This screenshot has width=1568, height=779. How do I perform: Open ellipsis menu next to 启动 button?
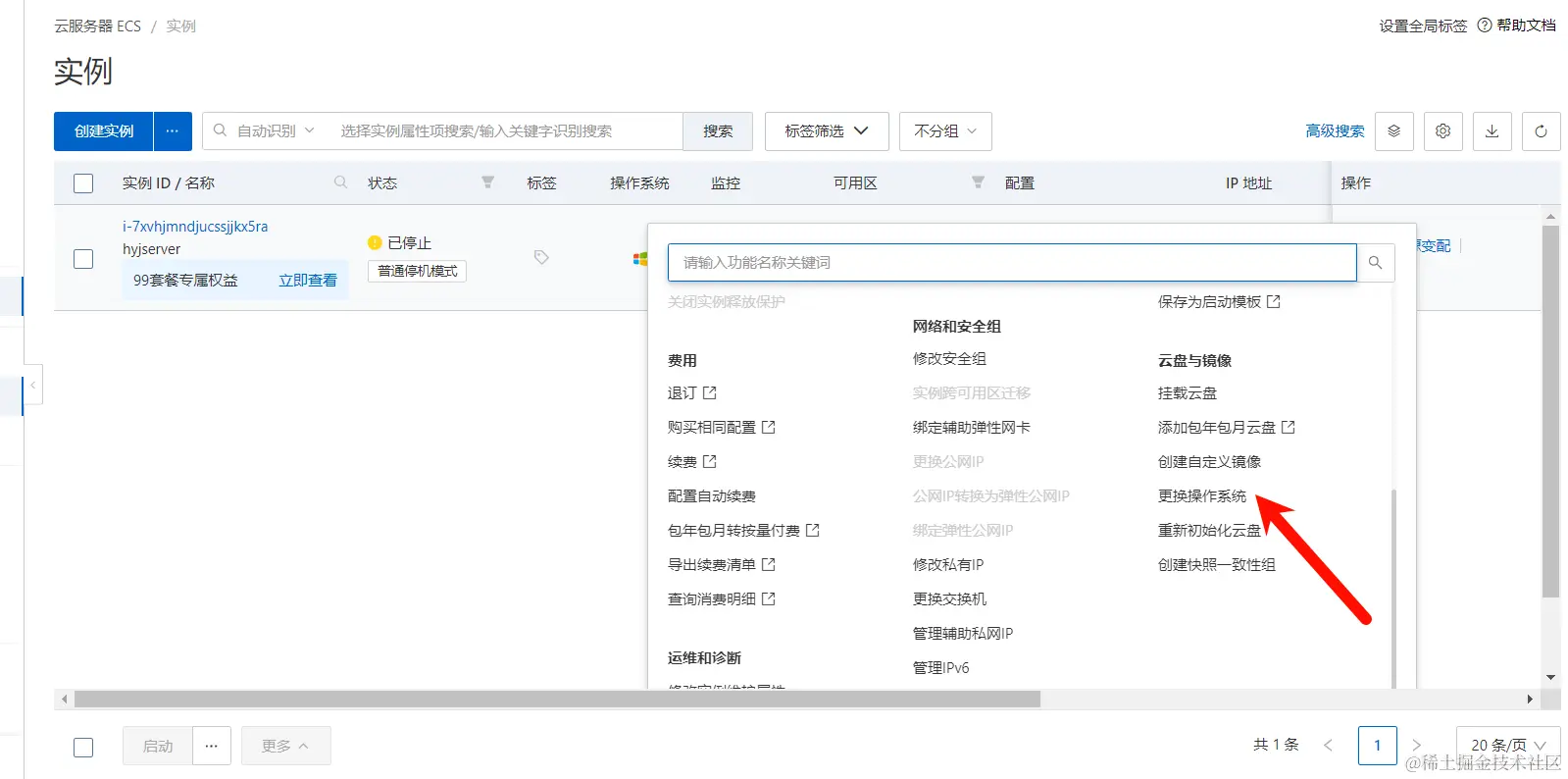coord(212,746)
